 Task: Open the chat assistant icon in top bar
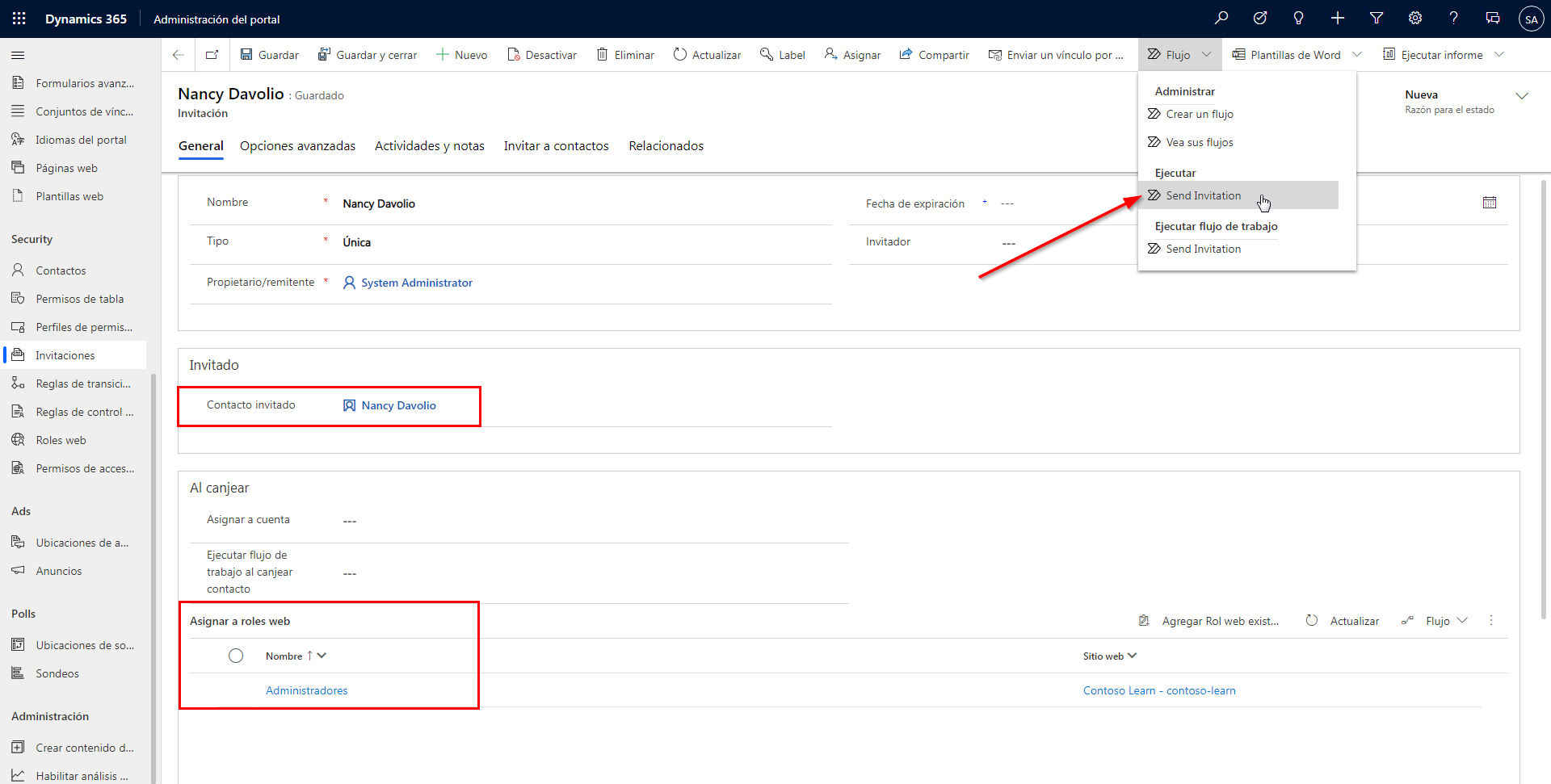[x=1493, y=19]
